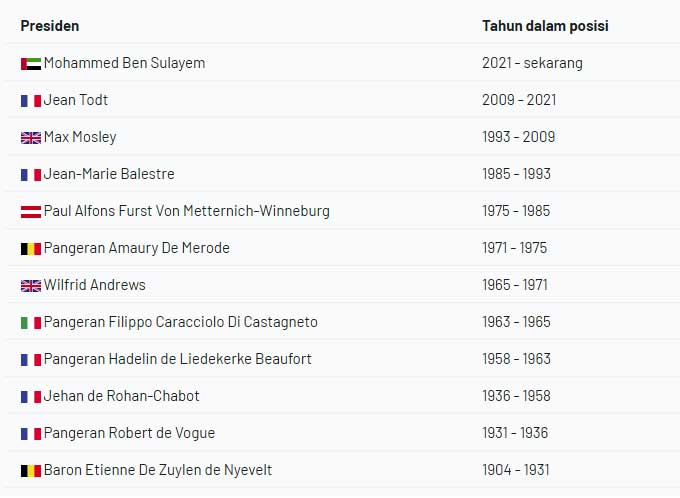This screenshot has height=498, width=680.
Task: Click the UK flag beside Max Mosley
Action: coord(31,138)
